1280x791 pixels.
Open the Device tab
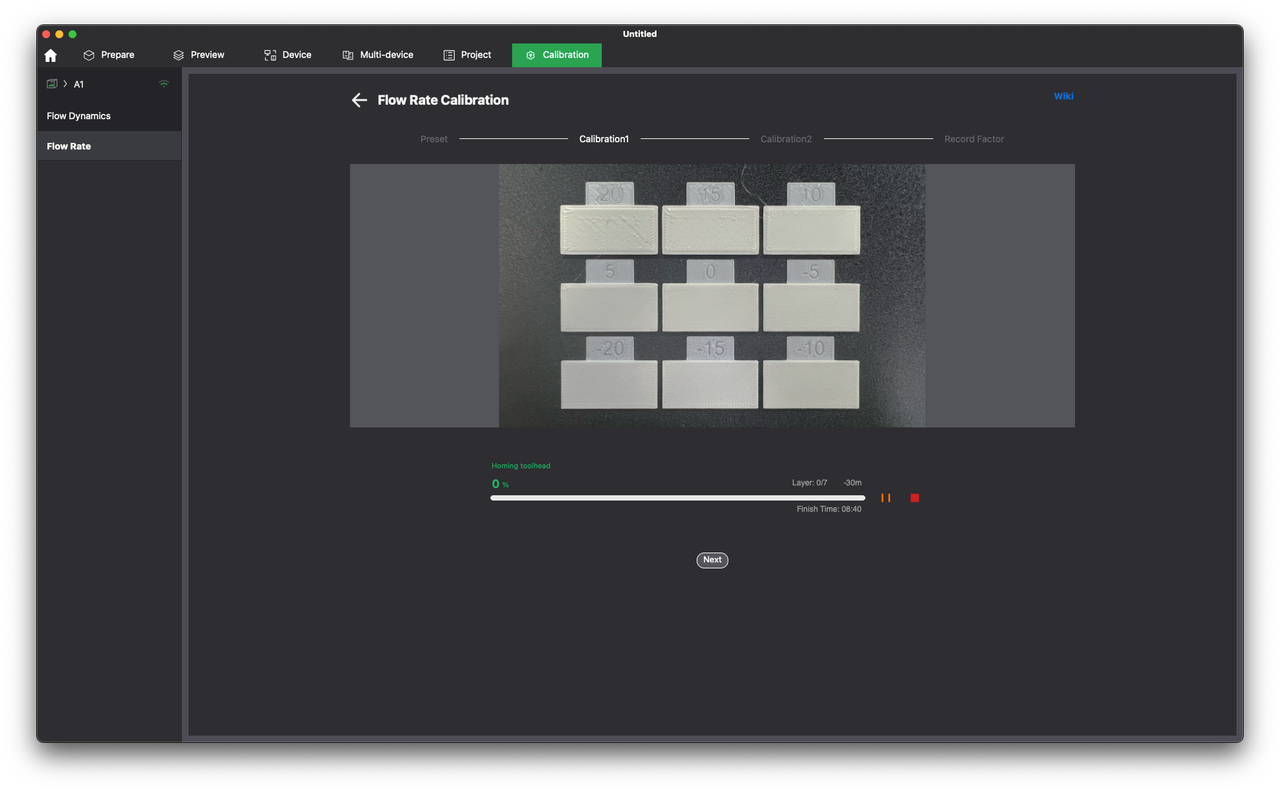[287, 55]
